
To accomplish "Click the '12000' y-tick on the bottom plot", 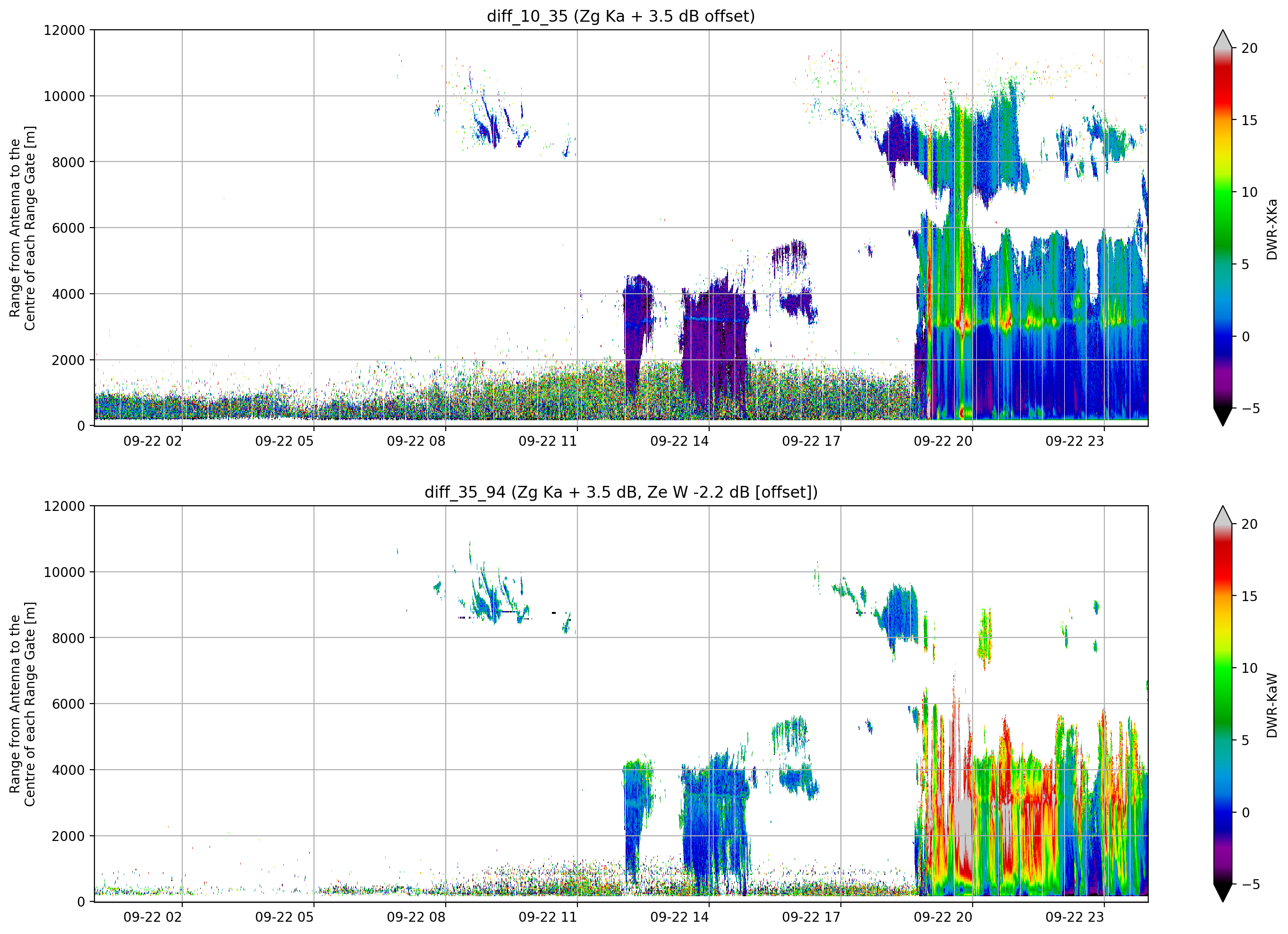I will tap(64, 506).
